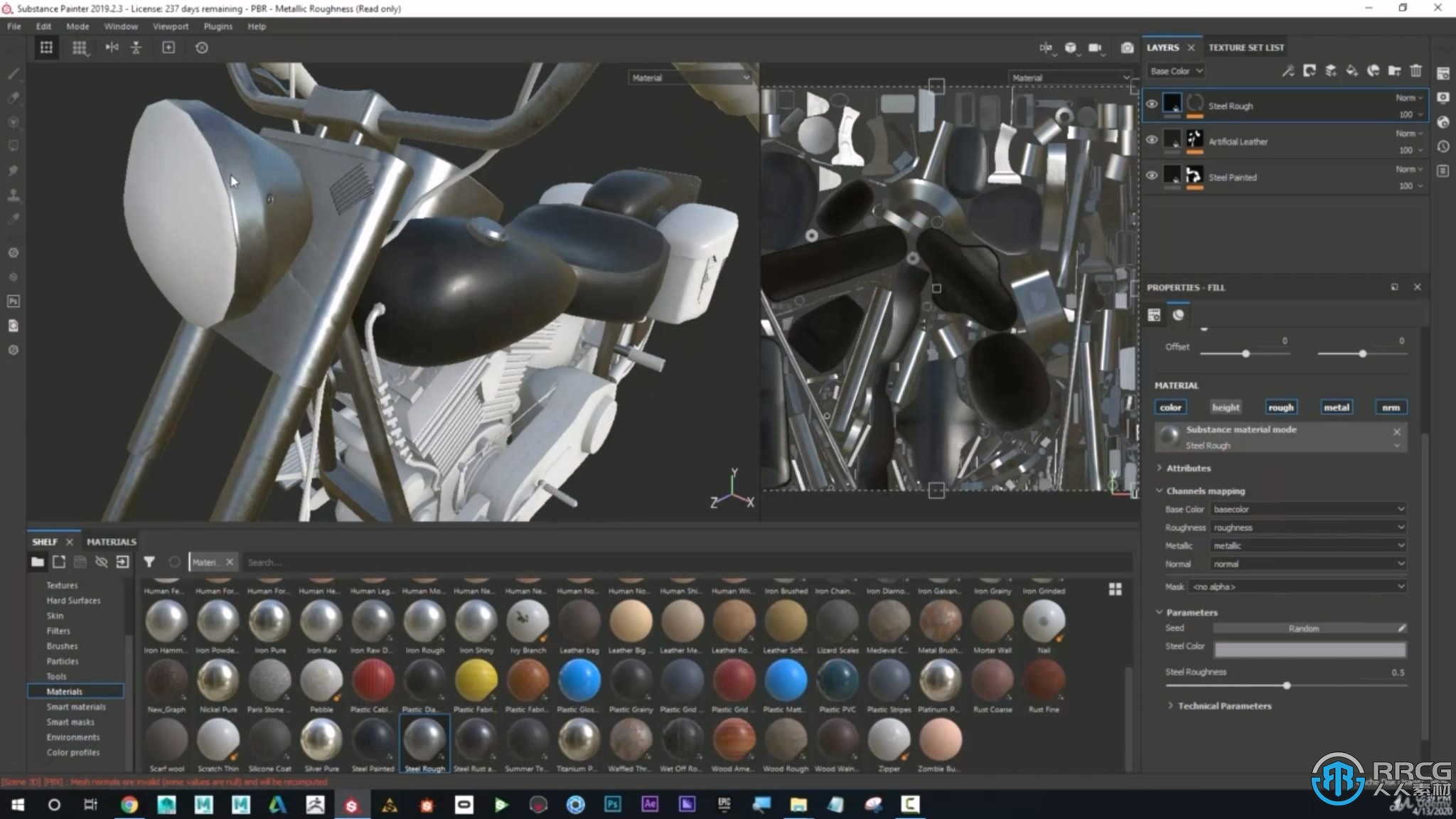The height and width of the screenshot is (819, 1456).
Task: Adjust the first Offset slider
Action: point(1246,353)
